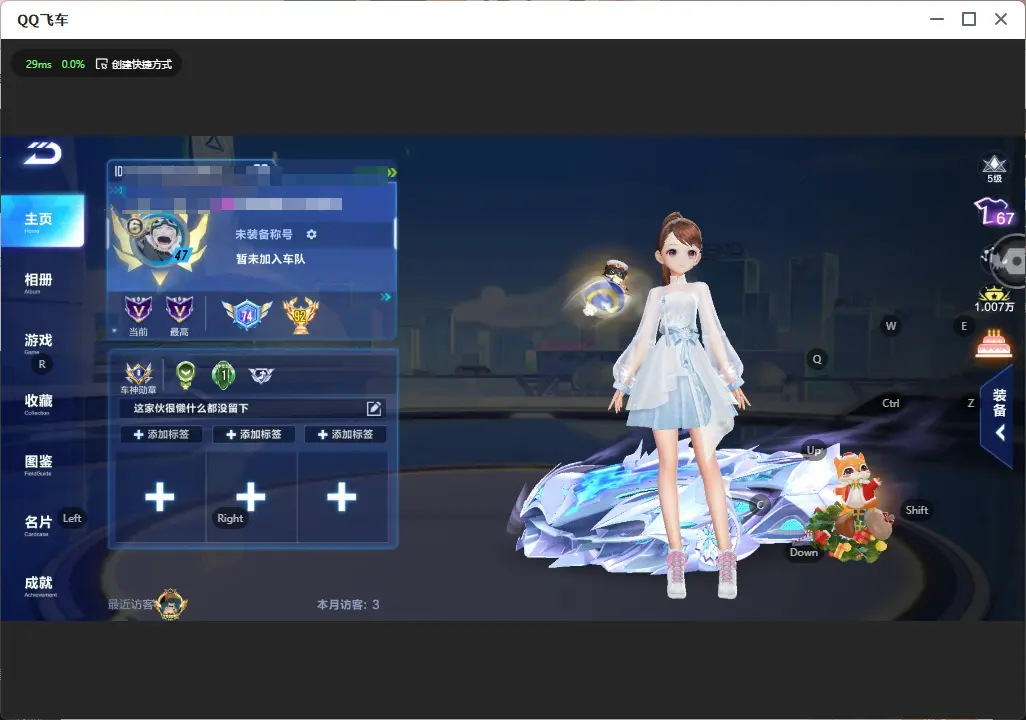Open the blue winged 74 badge
This screenshot has height=720, width=1026.
coord(247,315)
